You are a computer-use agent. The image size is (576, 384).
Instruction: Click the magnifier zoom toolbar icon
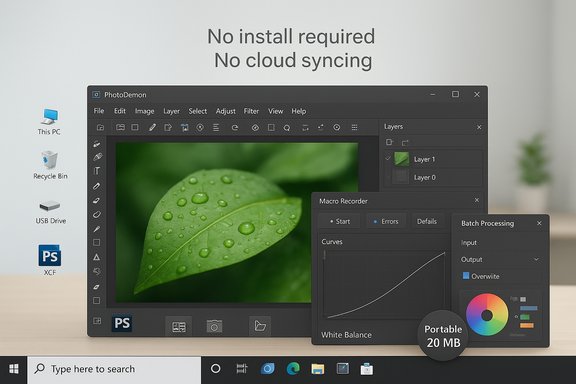(x=287, y=128)
